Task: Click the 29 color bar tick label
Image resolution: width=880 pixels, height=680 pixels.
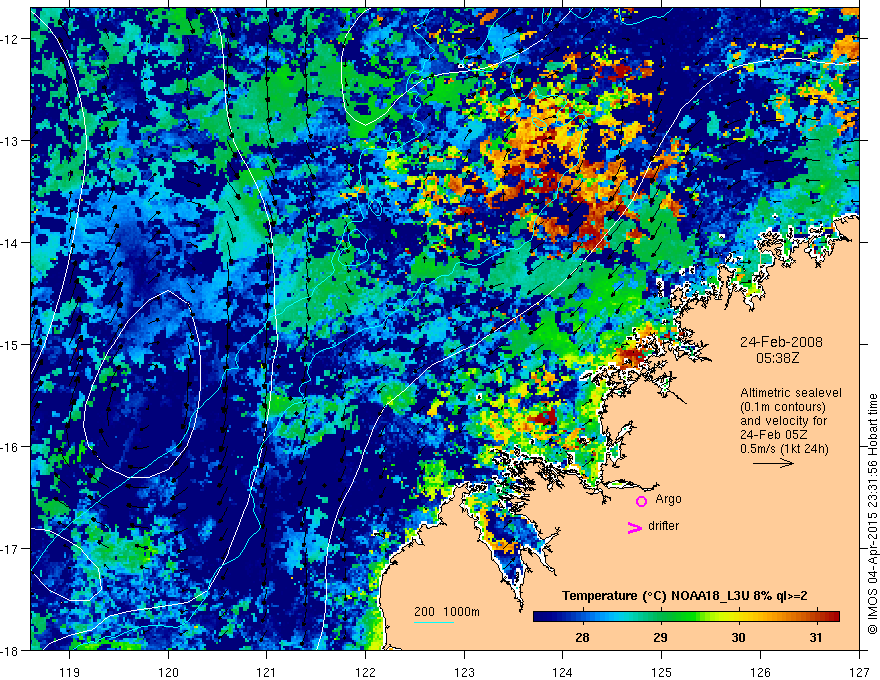Action: tap(661, 637)
